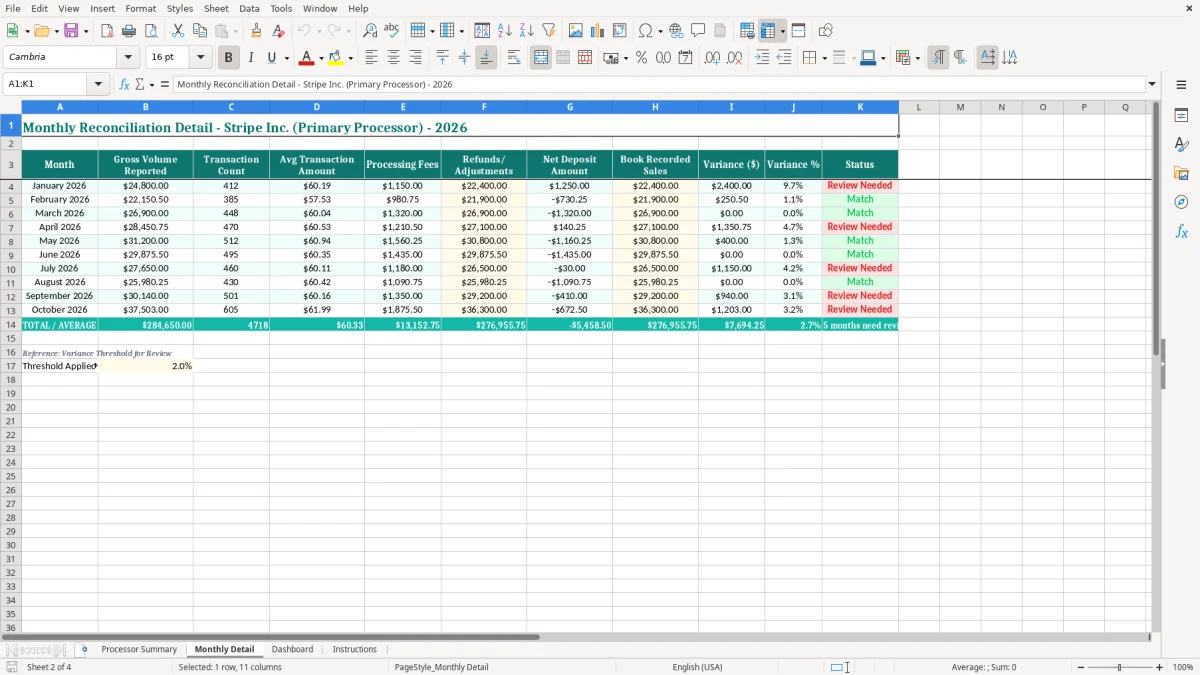Toggle Wrap Text button

pos(514,58)
